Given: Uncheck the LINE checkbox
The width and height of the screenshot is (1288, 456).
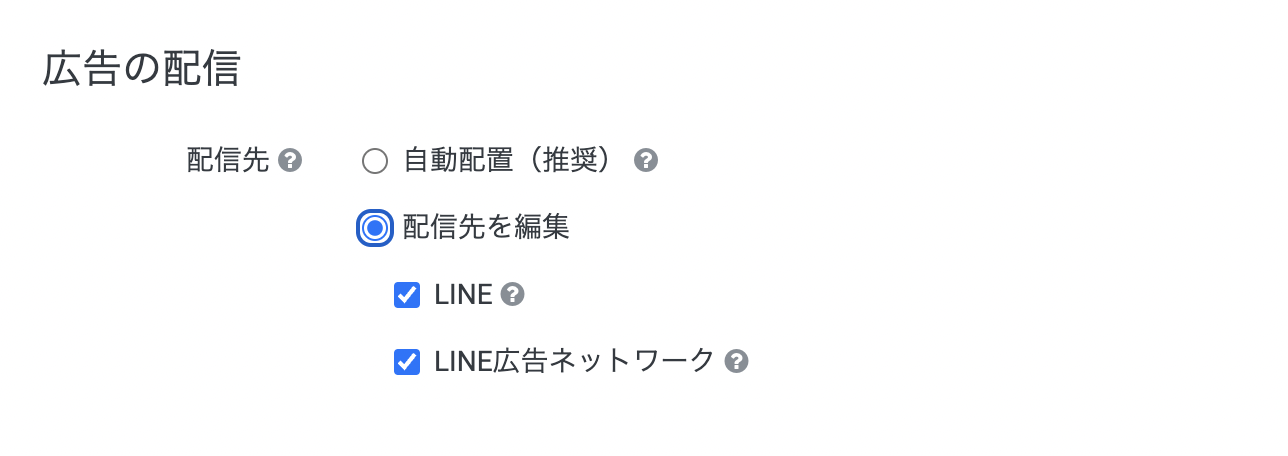Looking at the screenshot, I should 407,295.
